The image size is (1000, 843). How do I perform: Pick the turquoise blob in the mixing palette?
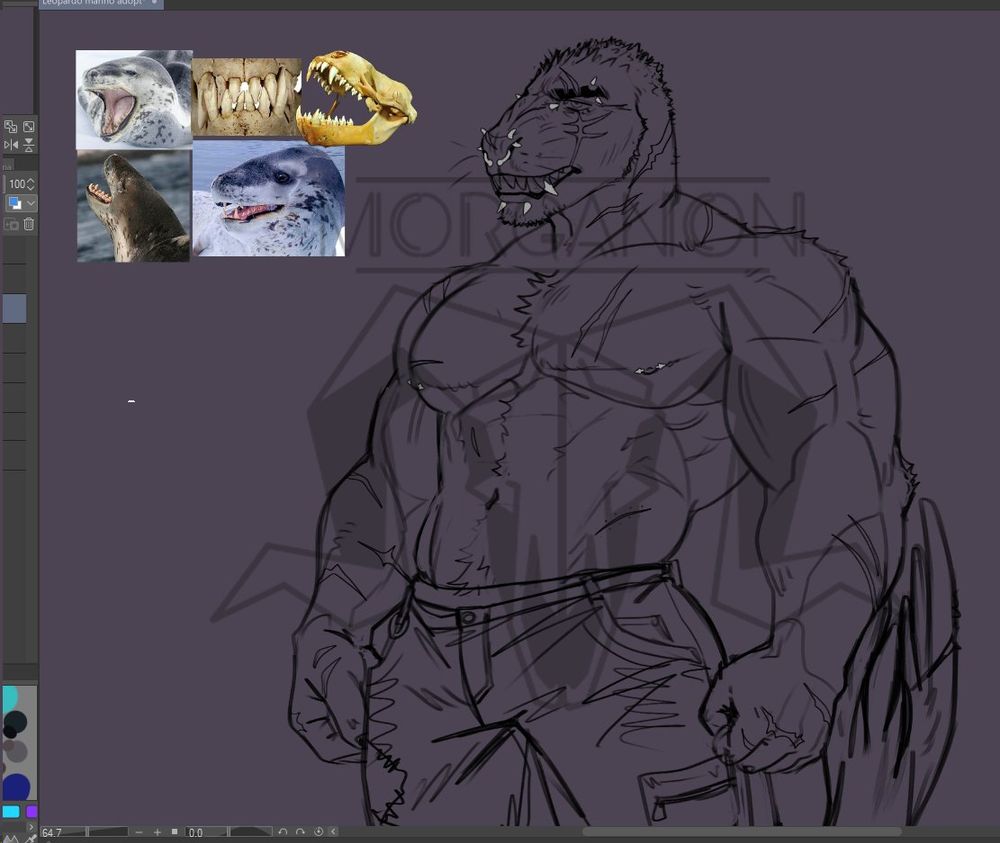point(9,699)
